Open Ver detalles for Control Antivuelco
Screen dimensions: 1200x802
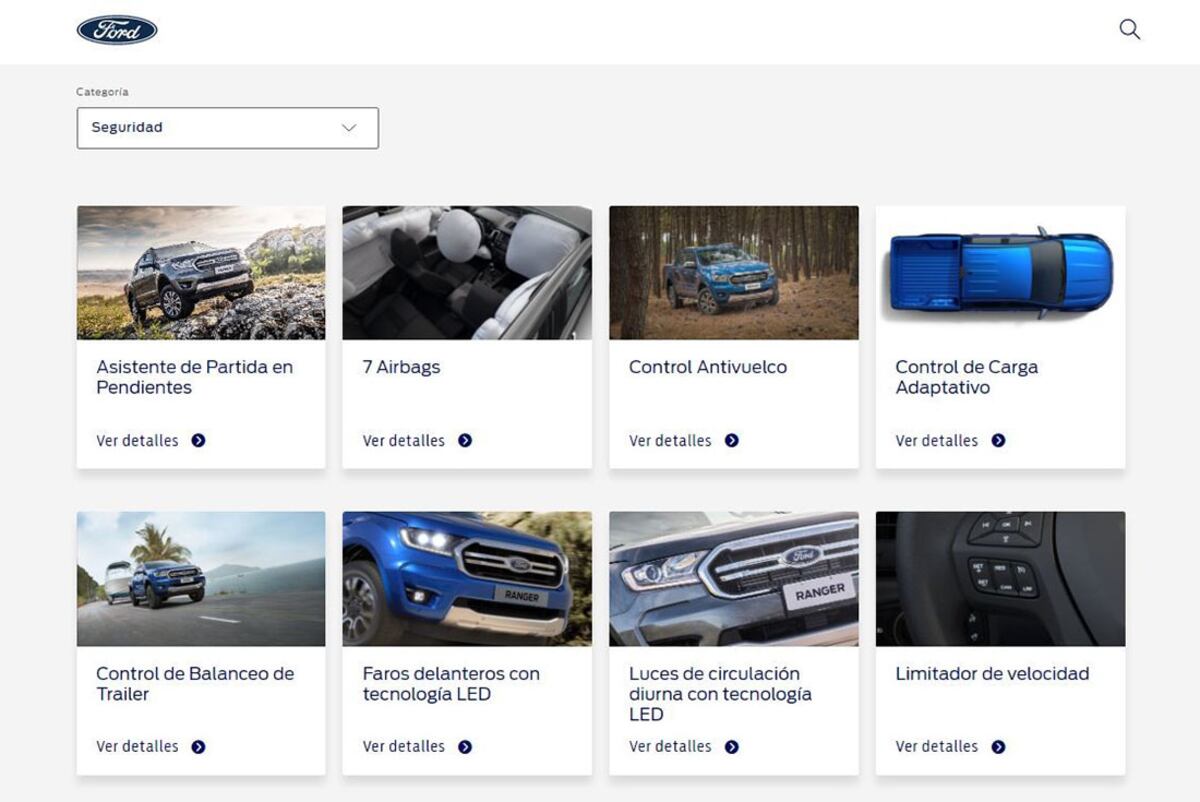pos(670,440)
